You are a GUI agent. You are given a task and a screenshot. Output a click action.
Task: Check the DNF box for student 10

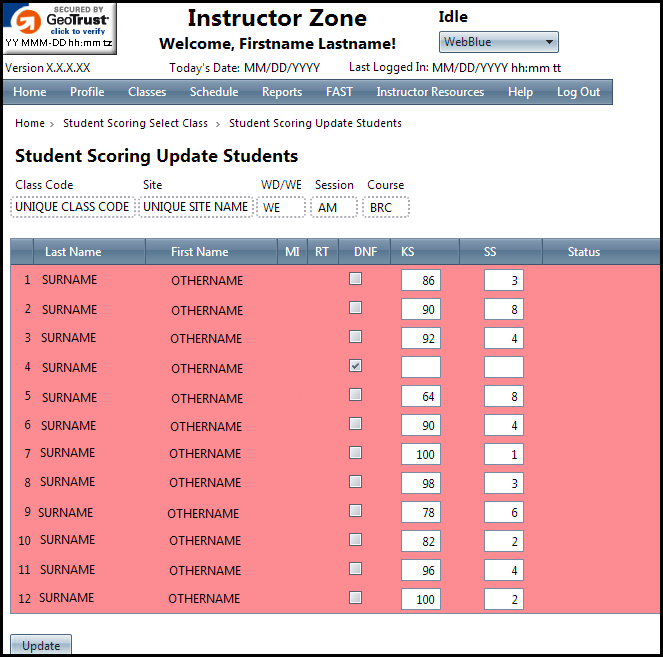click(355, 539)
